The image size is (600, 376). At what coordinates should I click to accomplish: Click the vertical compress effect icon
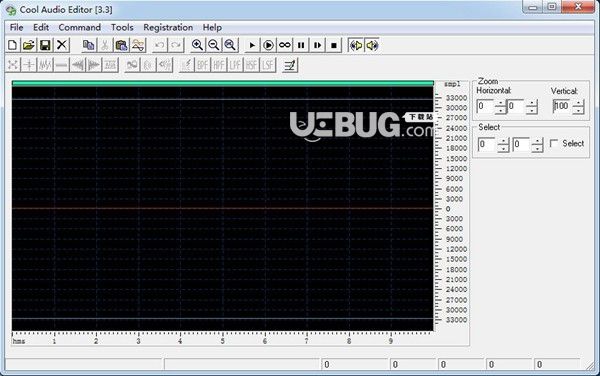(x=29, y=65)
